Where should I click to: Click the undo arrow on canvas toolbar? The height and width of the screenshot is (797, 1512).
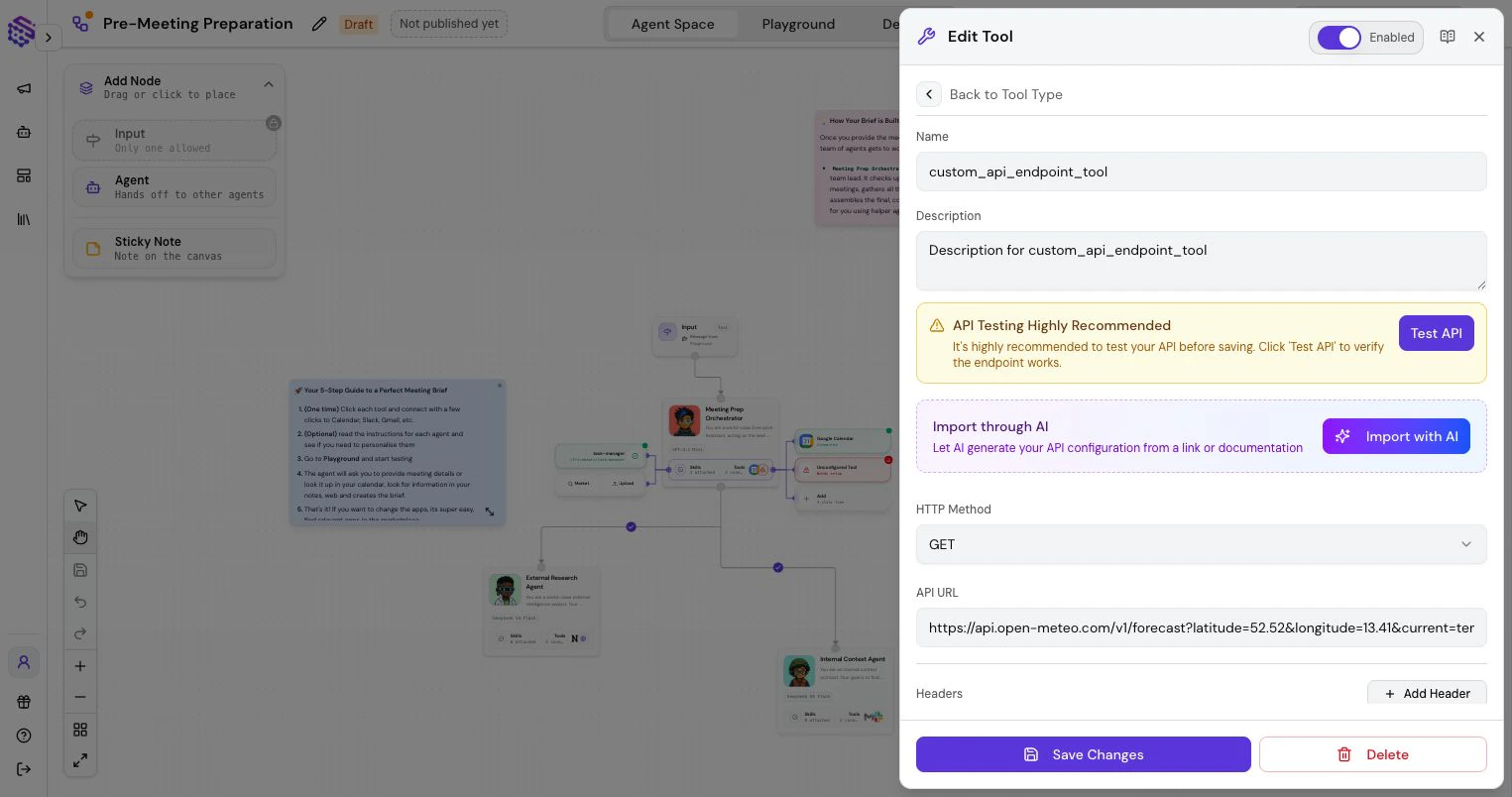[x=80, y=602]
